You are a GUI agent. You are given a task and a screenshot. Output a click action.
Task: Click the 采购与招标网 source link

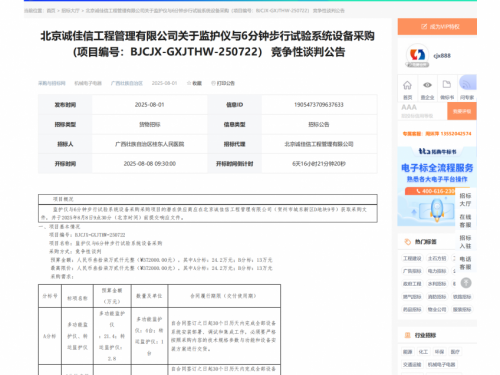click(52, 83)
